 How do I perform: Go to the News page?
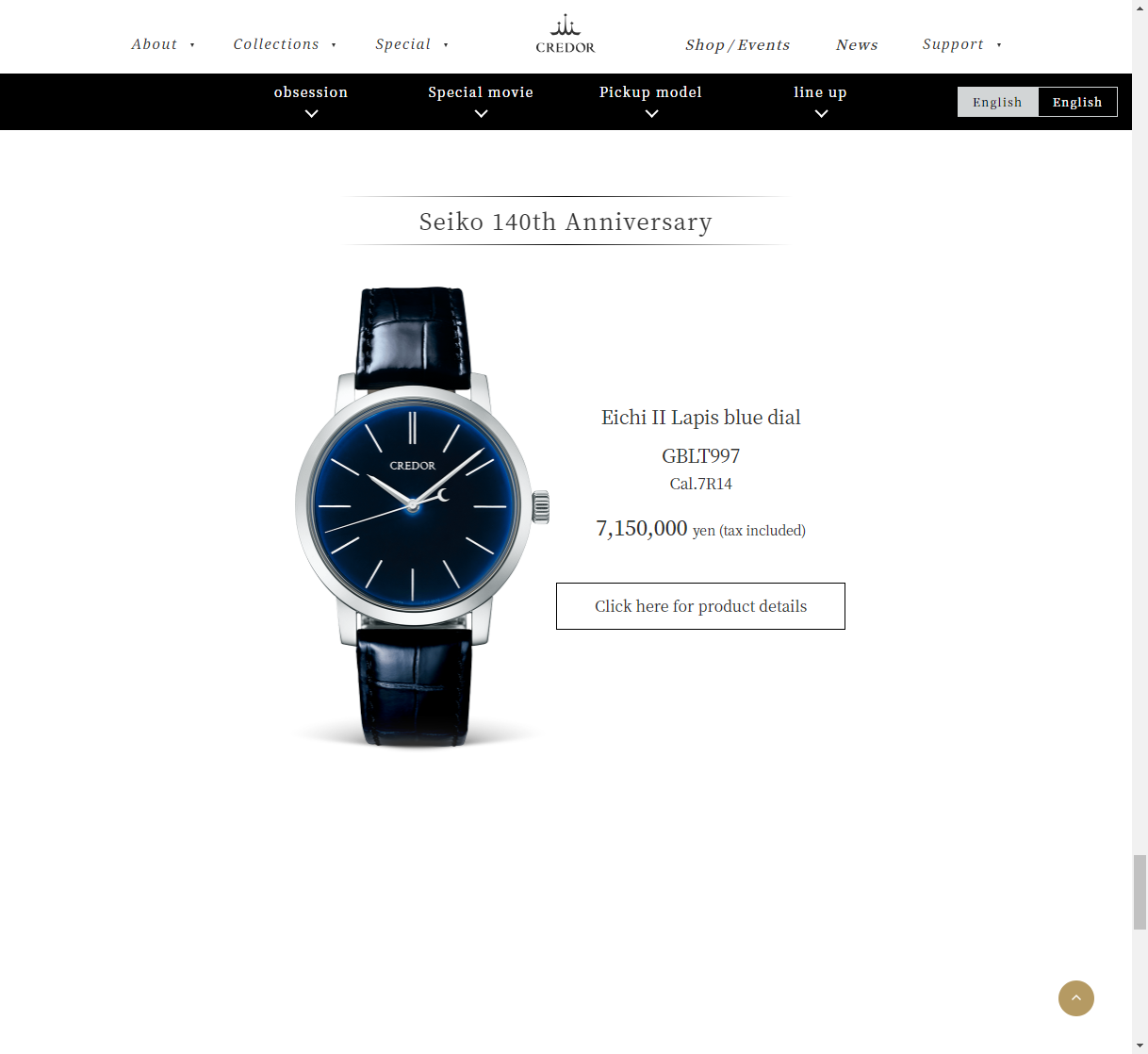click(x=857, y=45)
